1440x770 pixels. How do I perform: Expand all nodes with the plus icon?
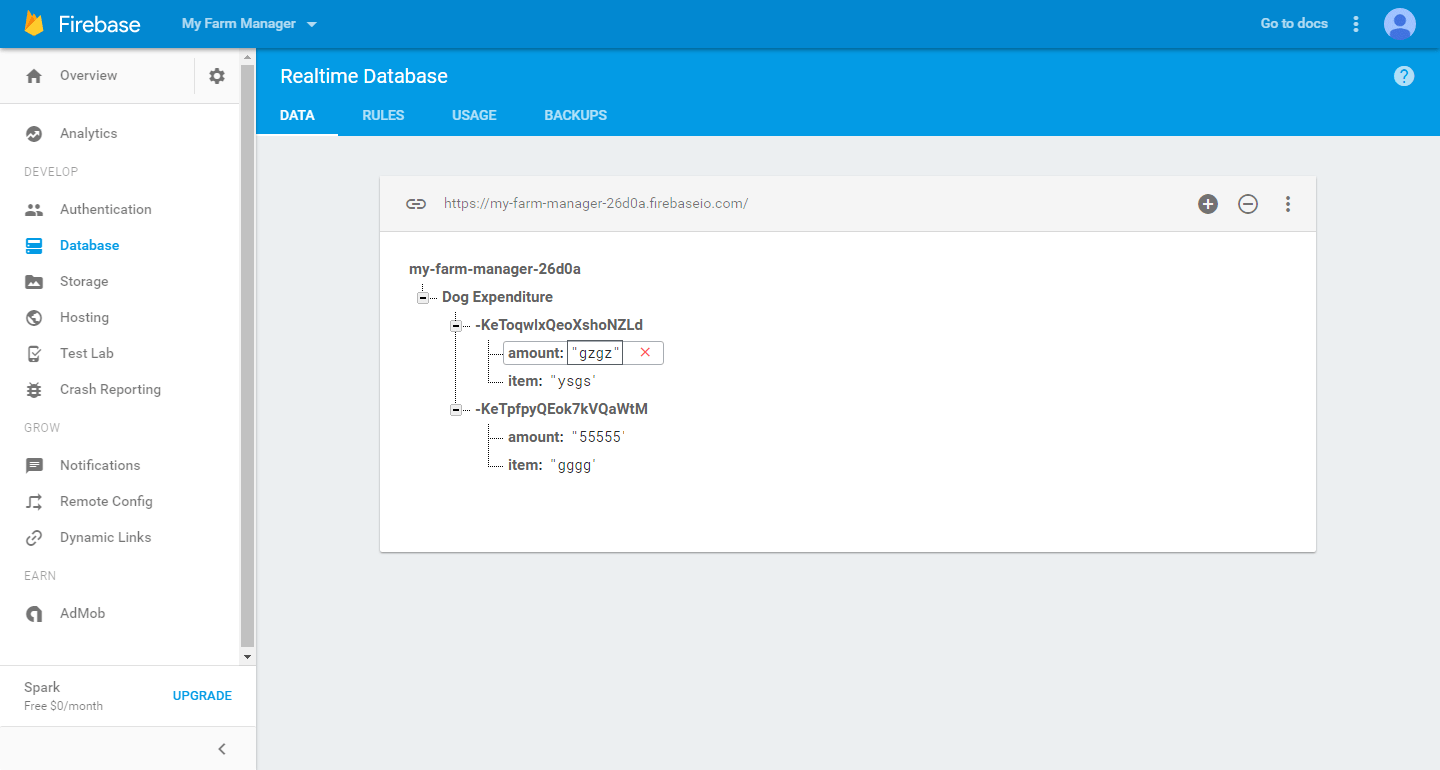coord(1208,204)
